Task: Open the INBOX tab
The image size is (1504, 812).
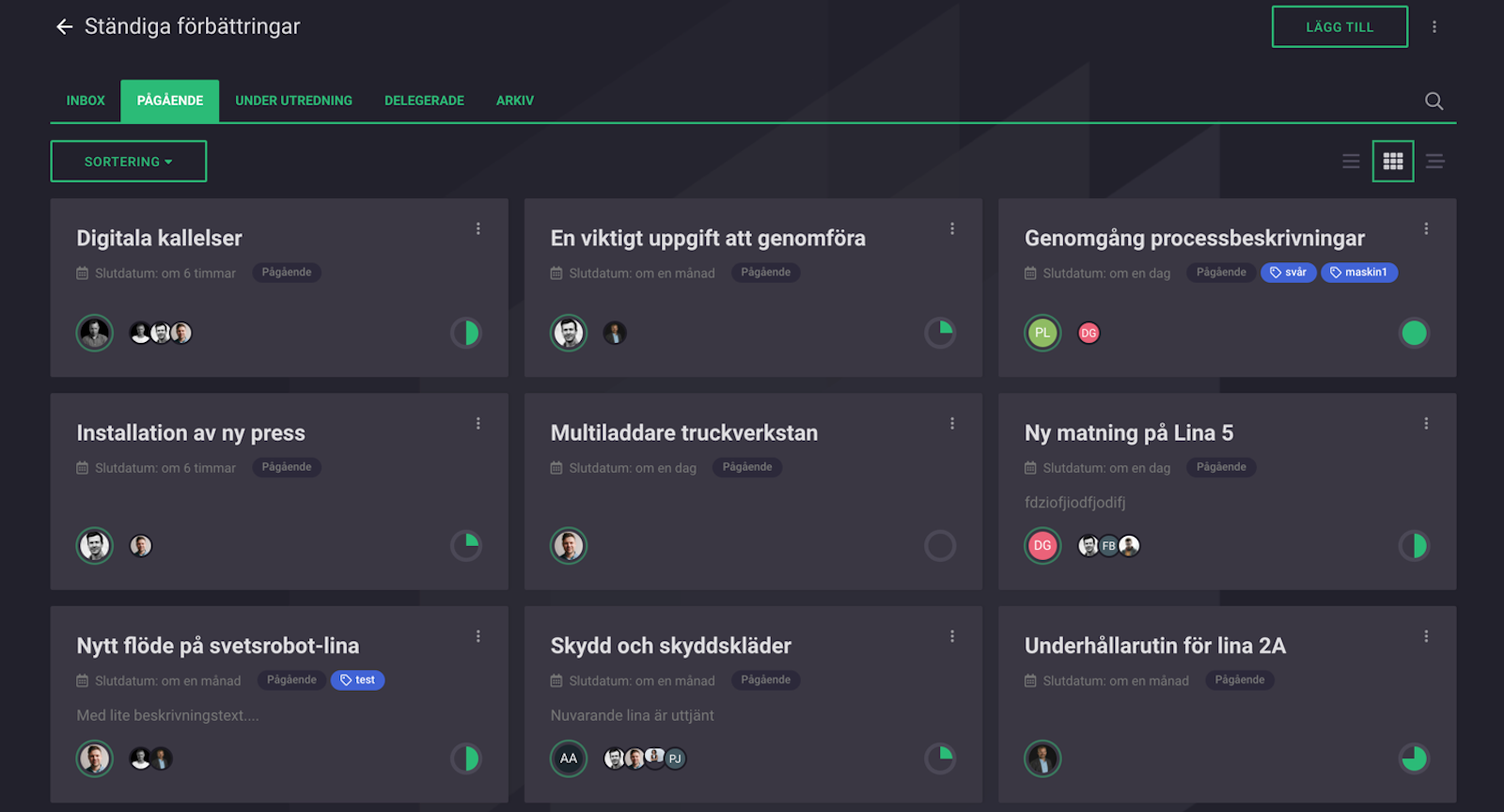Action: point(86,101)
